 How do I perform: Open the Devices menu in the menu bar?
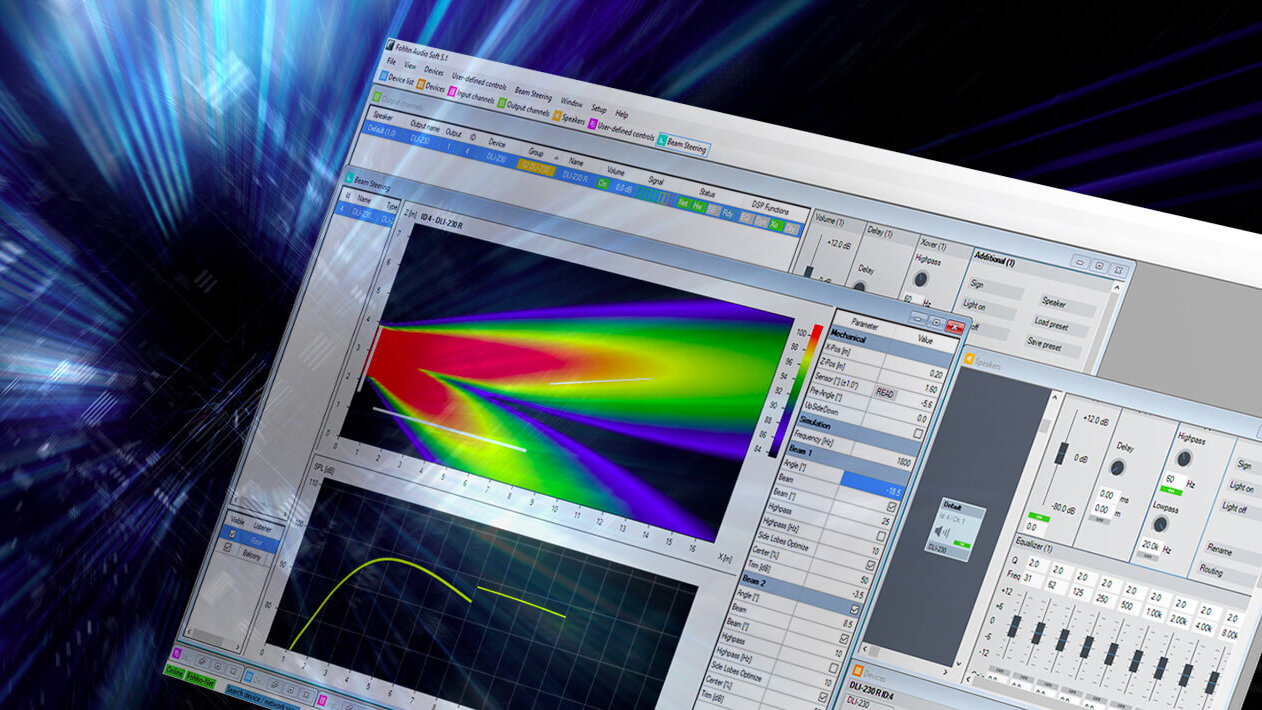point(434,71)
